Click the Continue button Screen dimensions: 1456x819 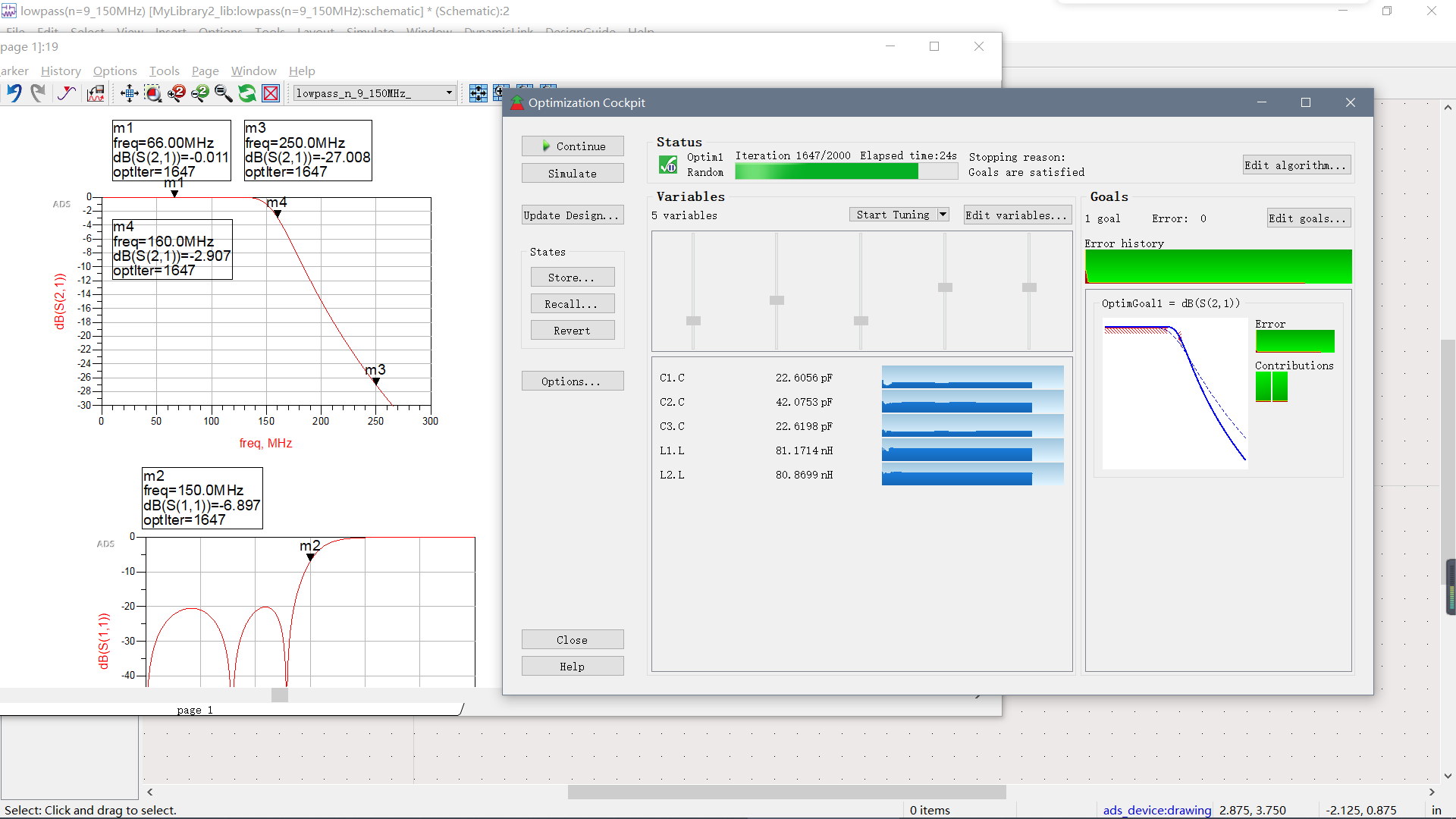click(x=573, y=146)
